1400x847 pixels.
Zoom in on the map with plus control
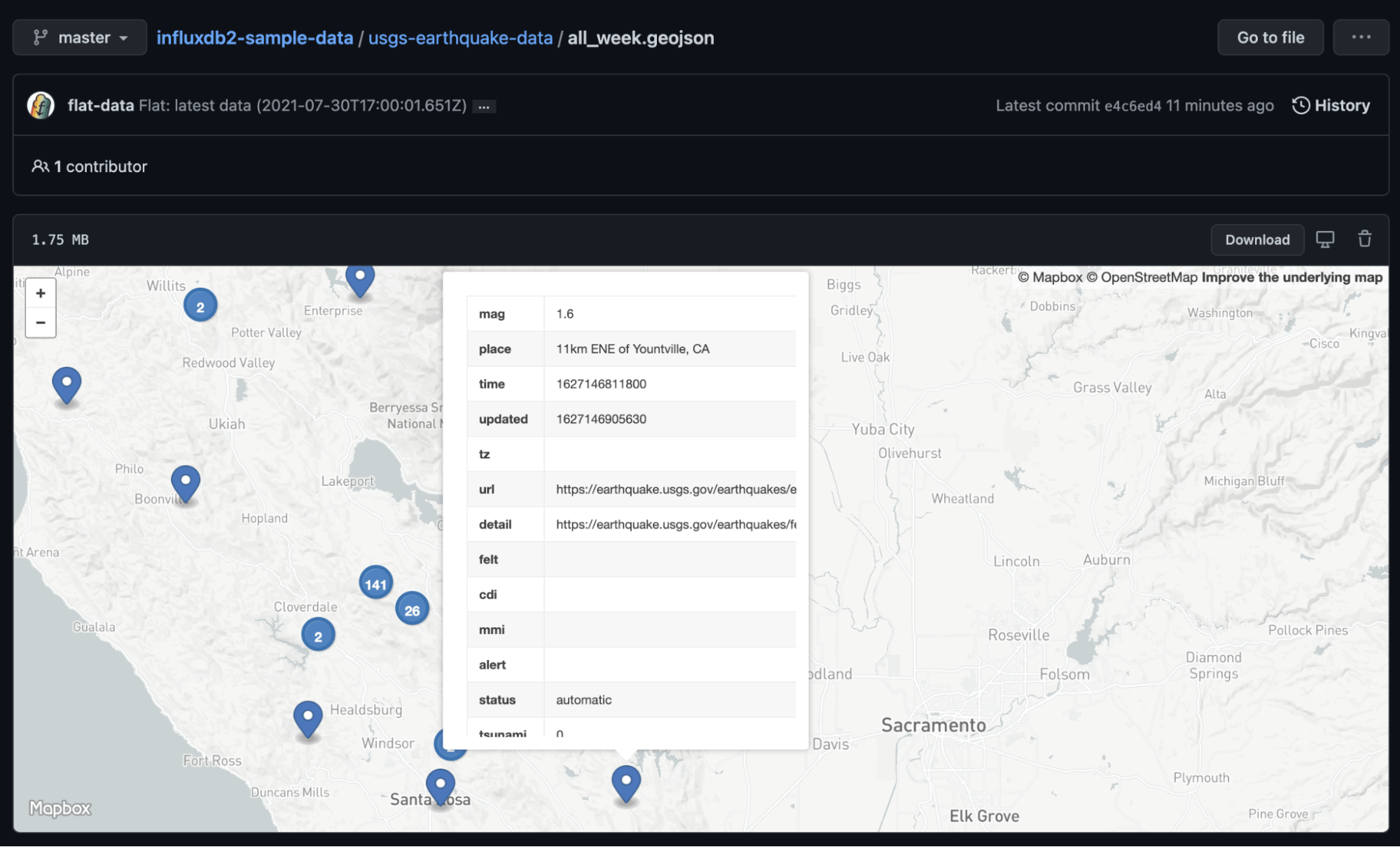[40, 294]
